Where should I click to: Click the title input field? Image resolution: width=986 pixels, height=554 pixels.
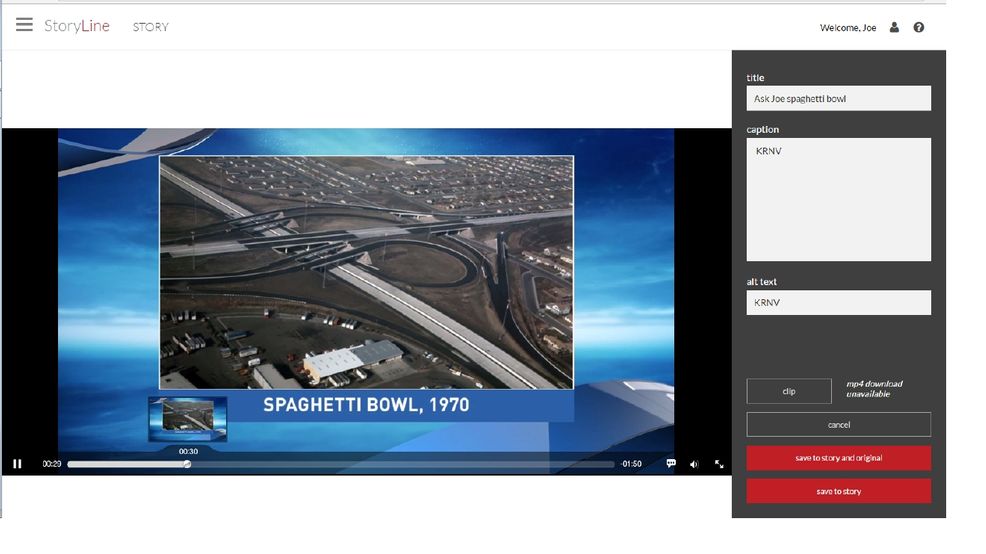[x=838, y=98]
